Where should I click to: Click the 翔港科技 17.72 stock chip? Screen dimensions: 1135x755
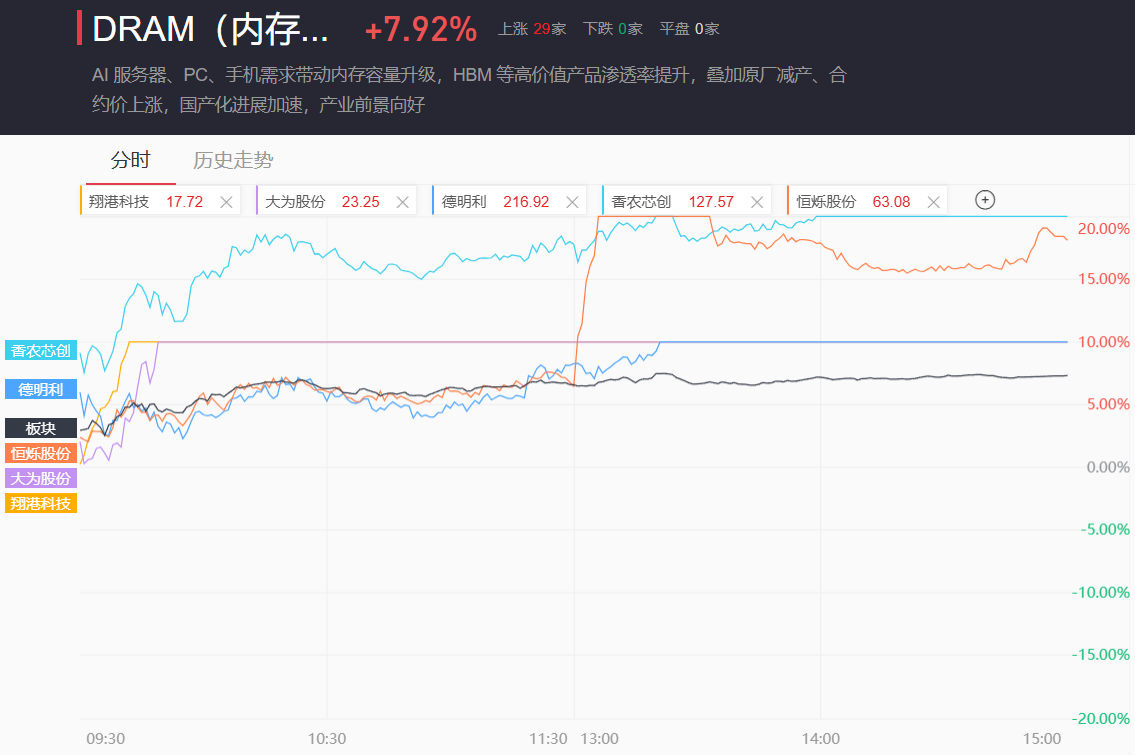pos(145,202)
